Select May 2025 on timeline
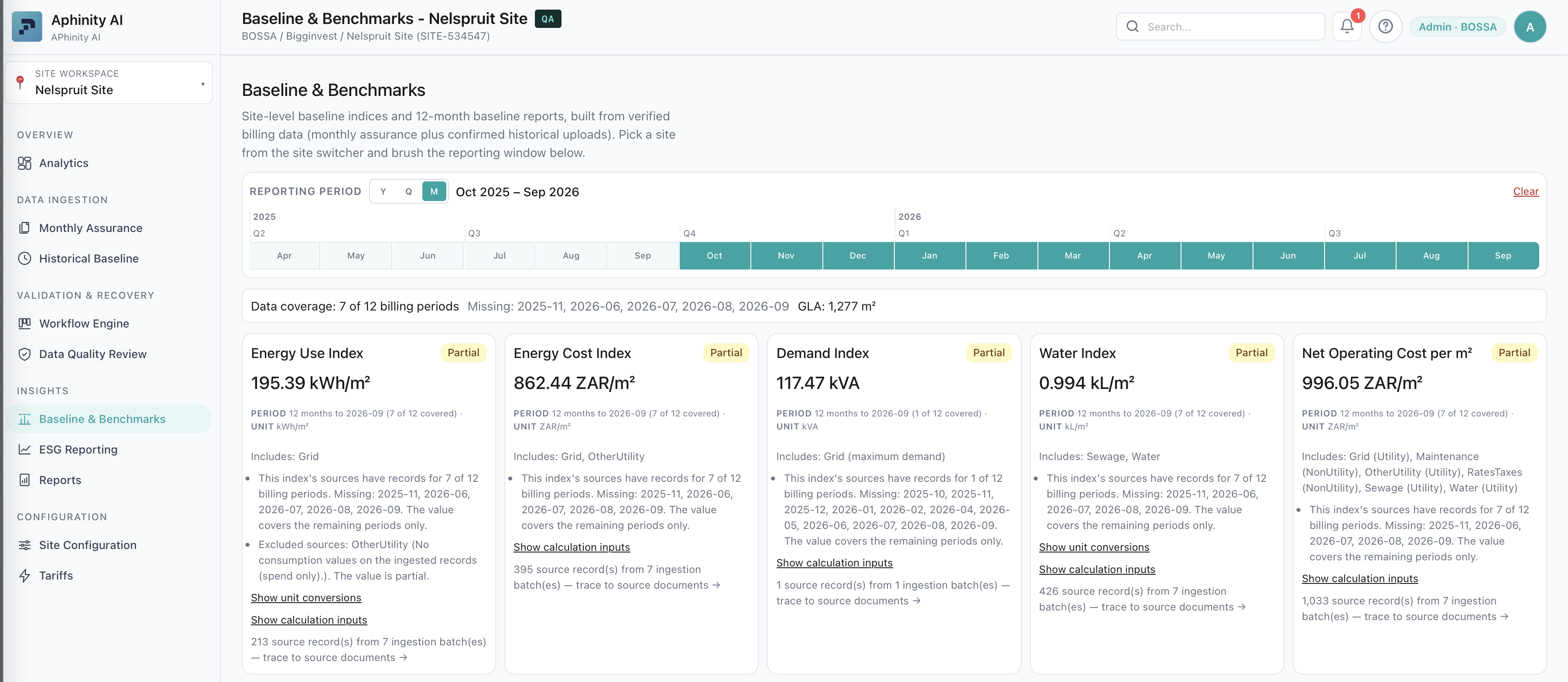The width and height of the screenshot is (1568, 682). point(356,256)
